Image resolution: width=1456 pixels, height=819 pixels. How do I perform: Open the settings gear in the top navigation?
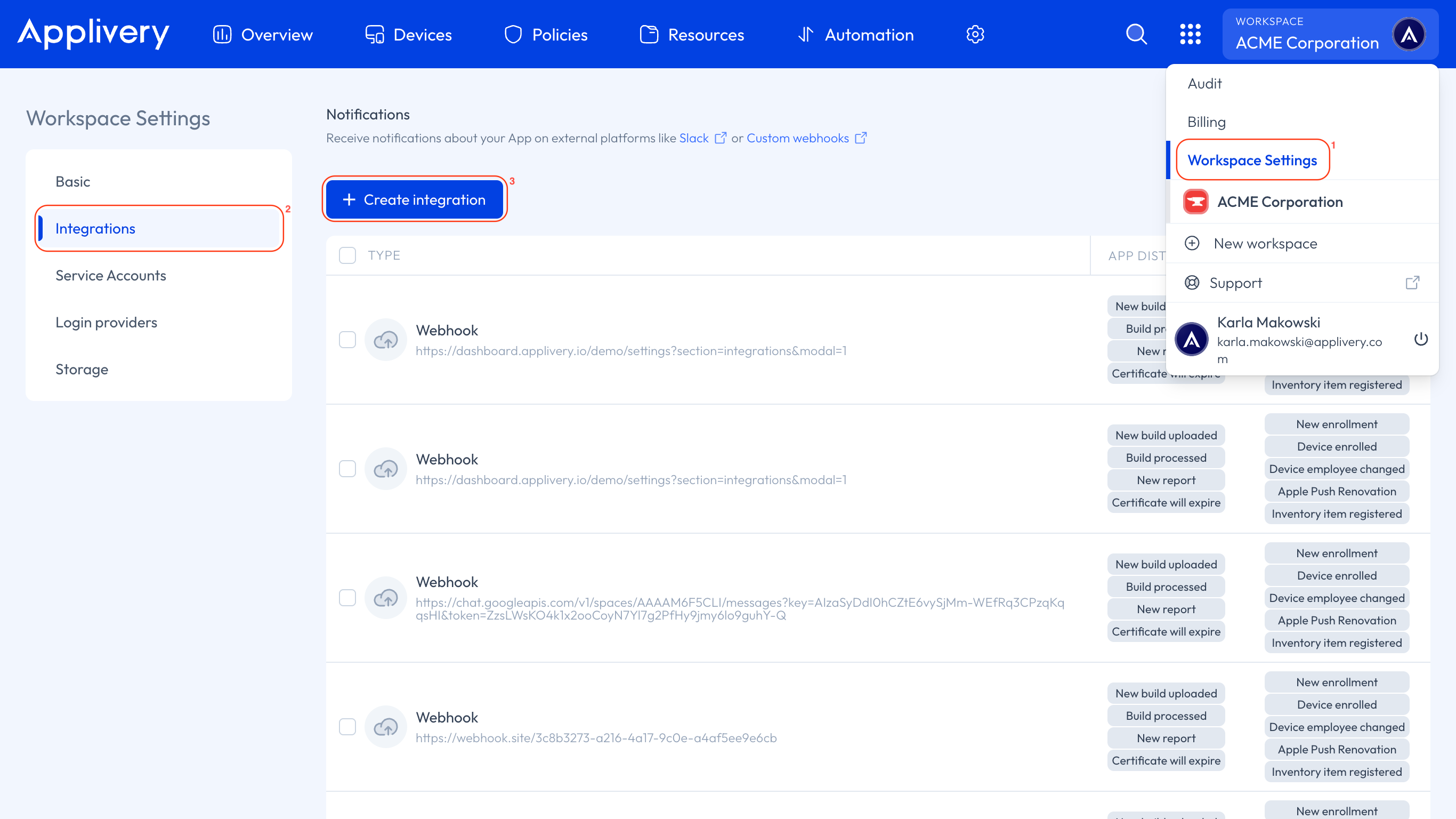point(975,34)
